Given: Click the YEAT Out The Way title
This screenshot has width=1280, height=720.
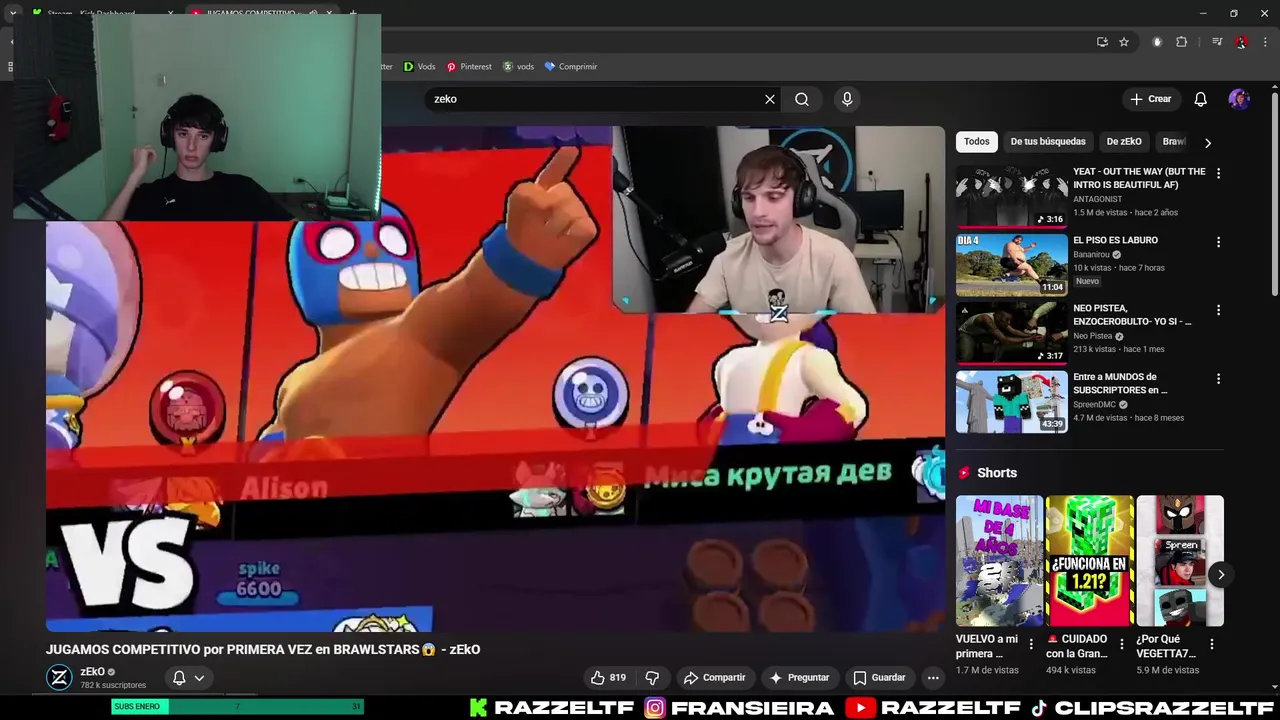Looking at the screenshot, I should click(x=1139, y=178).
